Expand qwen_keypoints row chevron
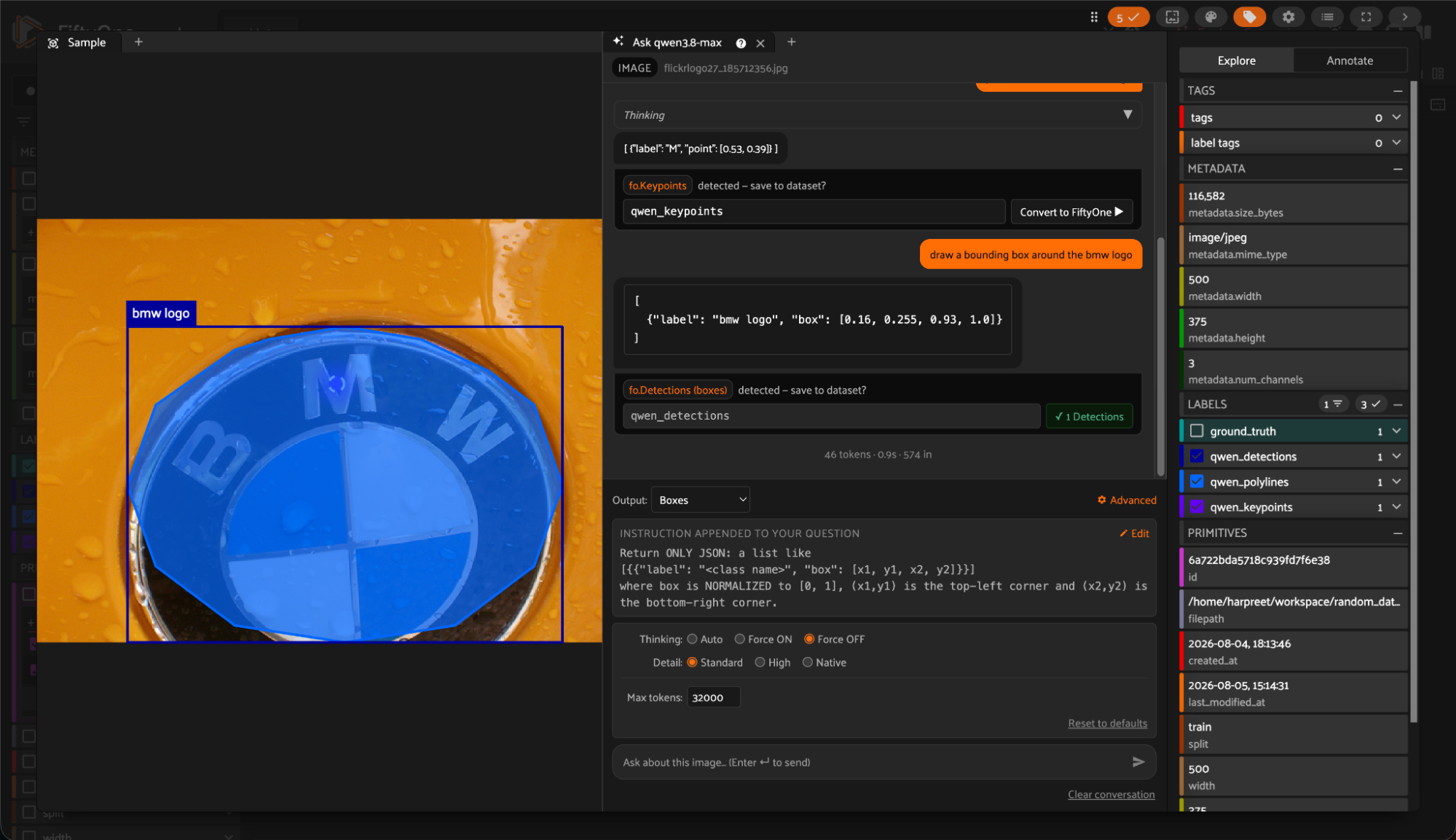 [x=1396, y=507]
